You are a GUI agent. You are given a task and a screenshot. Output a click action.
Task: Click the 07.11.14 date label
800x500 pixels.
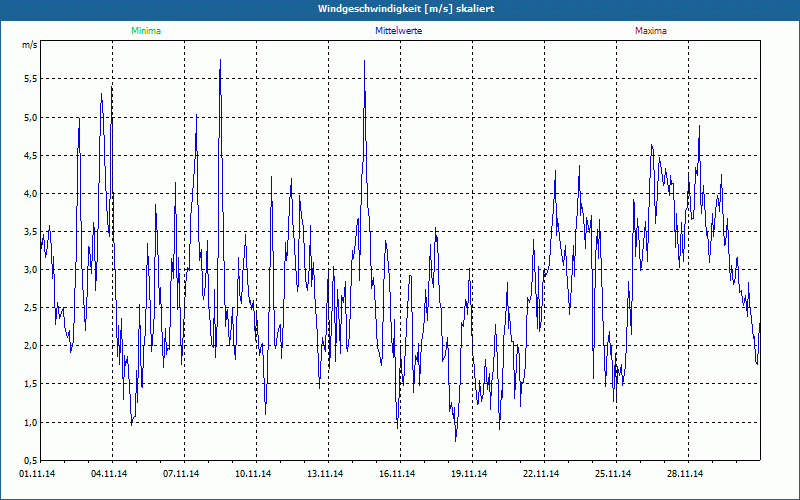click(x=181, y=474)
